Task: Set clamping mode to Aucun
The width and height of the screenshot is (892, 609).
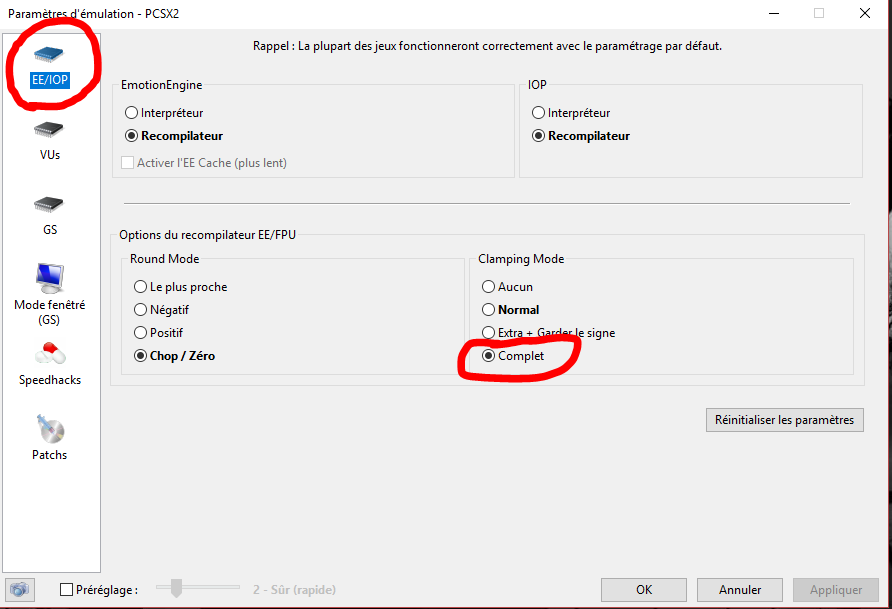Action: pos(489,287)
